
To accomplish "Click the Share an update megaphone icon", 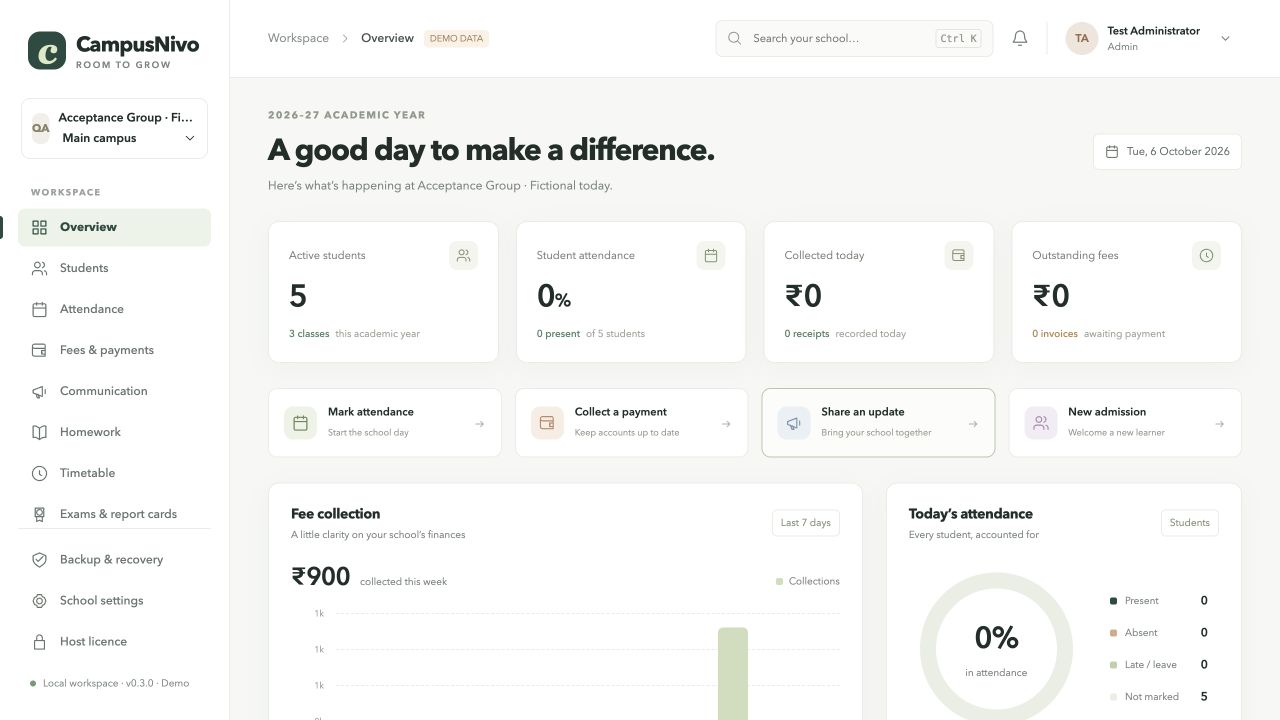I will pyautogui.click(x=794, y=423).
